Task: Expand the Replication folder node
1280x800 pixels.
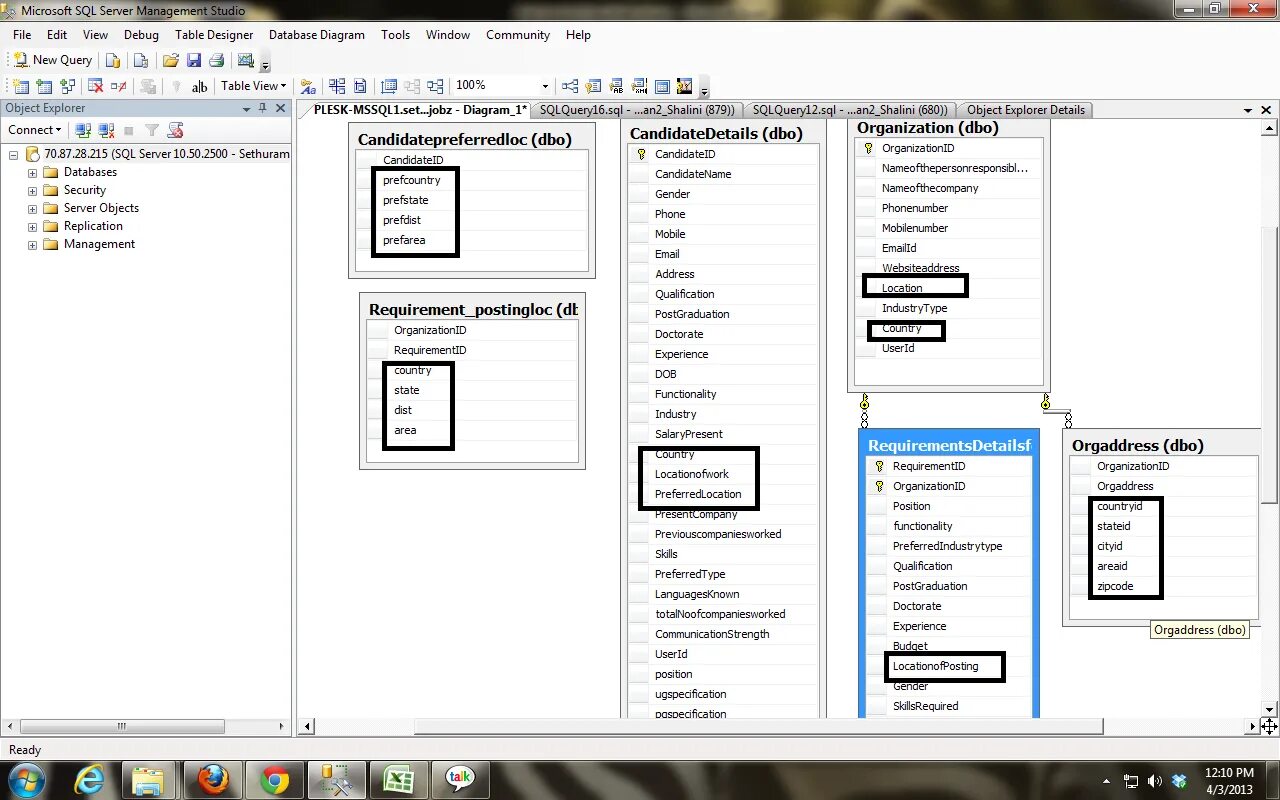Action: (x=32, y=226)
